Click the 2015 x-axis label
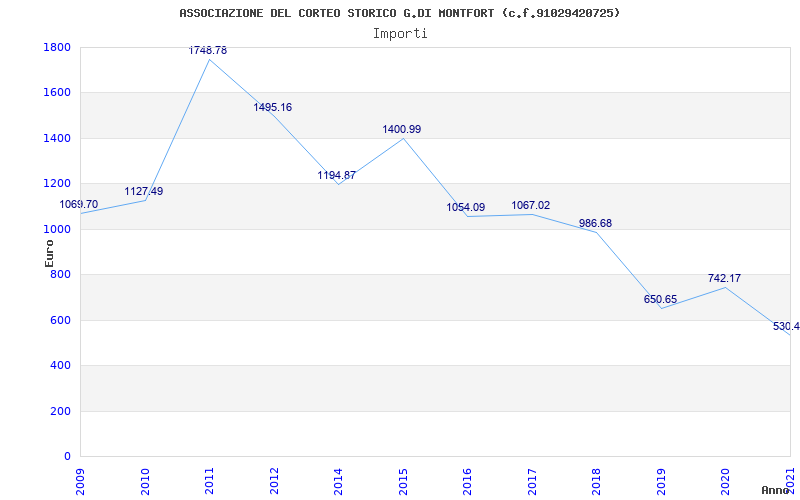The image size is (800, 500). point(403,481)
